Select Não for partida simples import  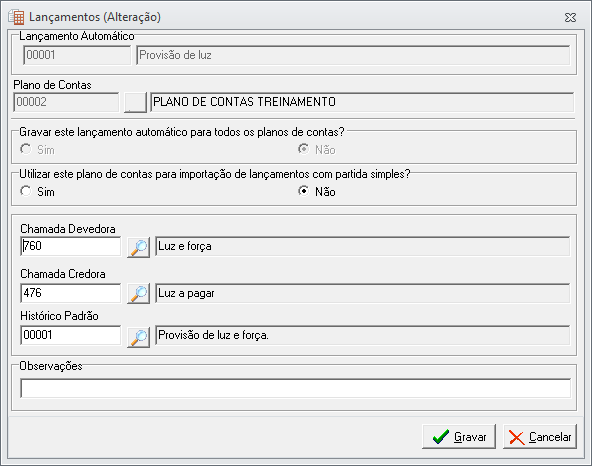[x=304, y=191]
